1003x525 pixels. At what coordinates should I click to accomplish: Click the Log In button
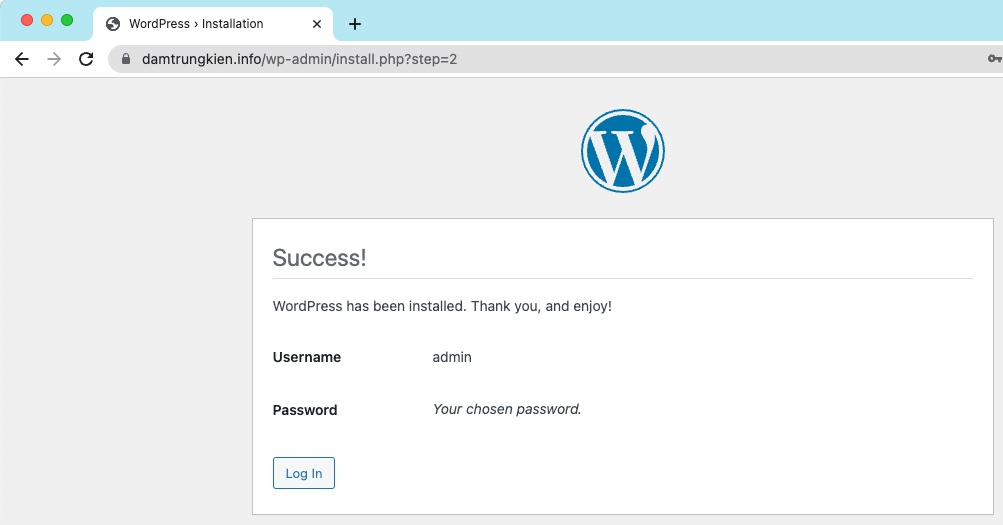tap(304, 473)
